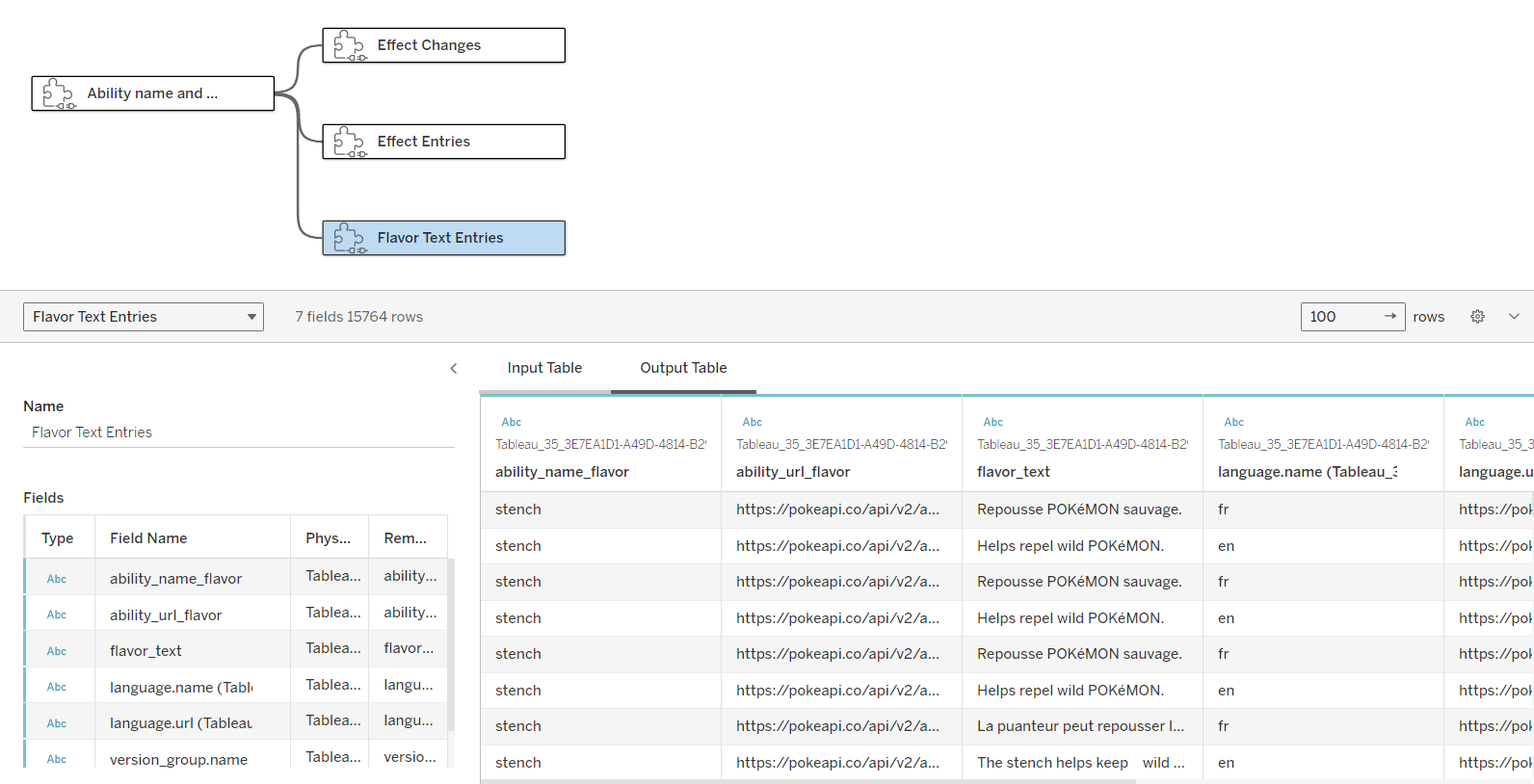
Task: Select the Effect Changes table node
Action: 444,45
